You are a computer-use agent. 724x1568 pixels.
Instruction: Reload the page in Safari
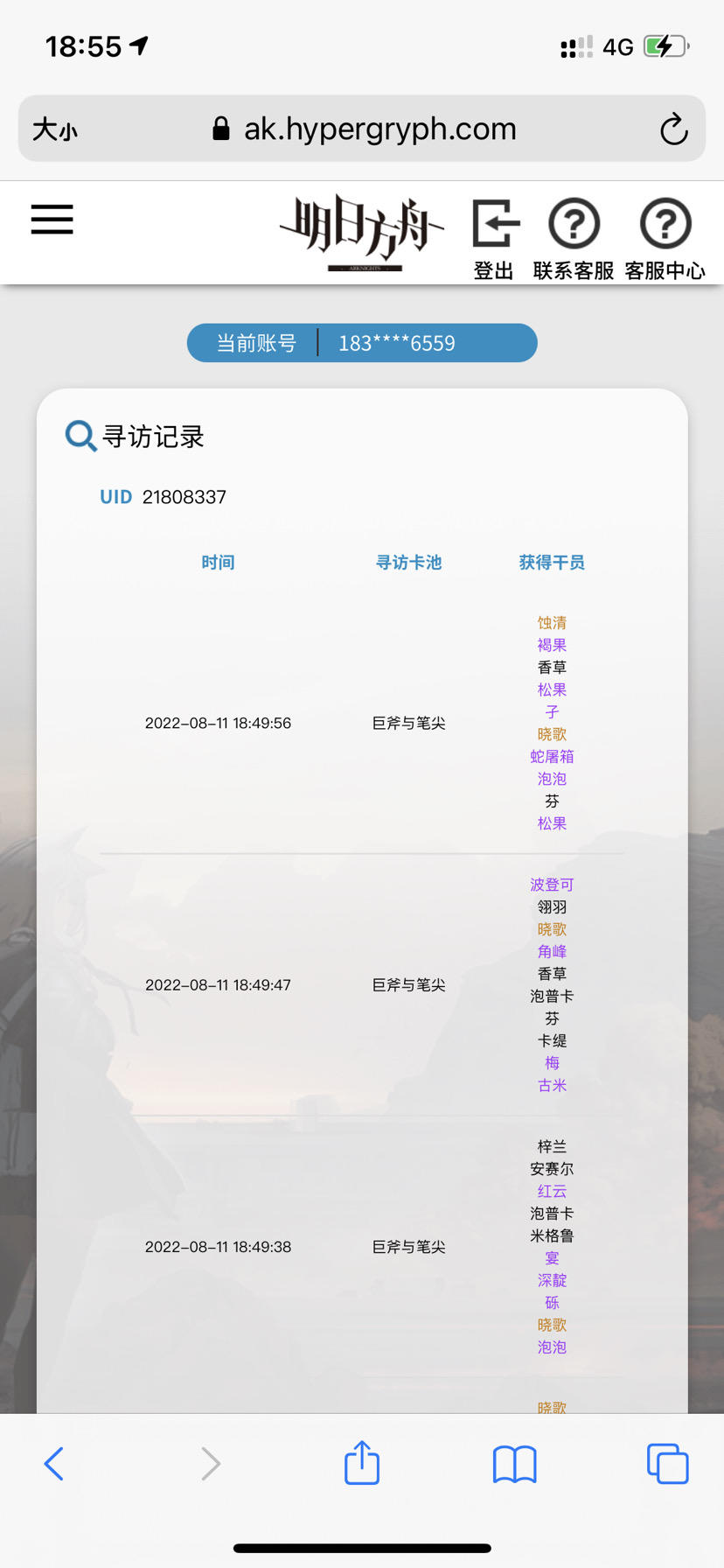(673, 129)
